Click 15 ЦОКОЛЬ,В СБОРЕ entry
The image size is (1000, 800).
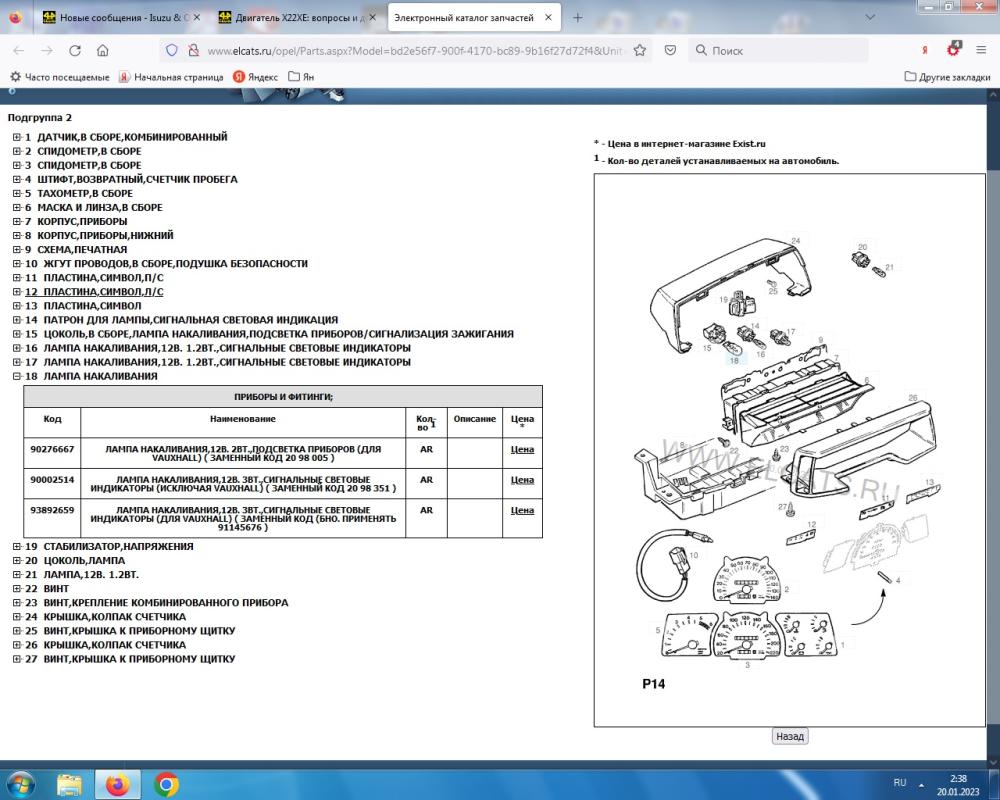pyautogui.click(x=269, y=334)
